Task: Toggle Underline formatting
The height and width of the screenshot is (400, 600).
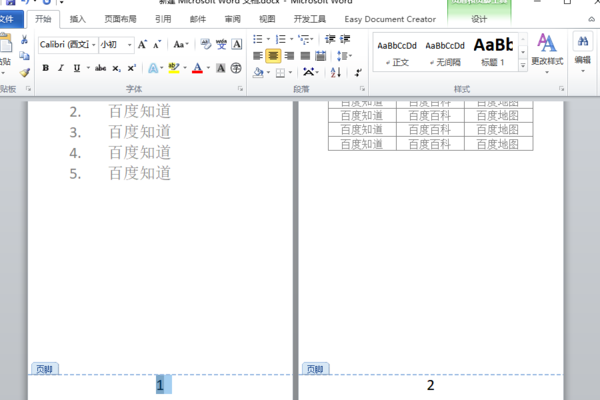Action: pyautogui.click(x=77, y=68)
